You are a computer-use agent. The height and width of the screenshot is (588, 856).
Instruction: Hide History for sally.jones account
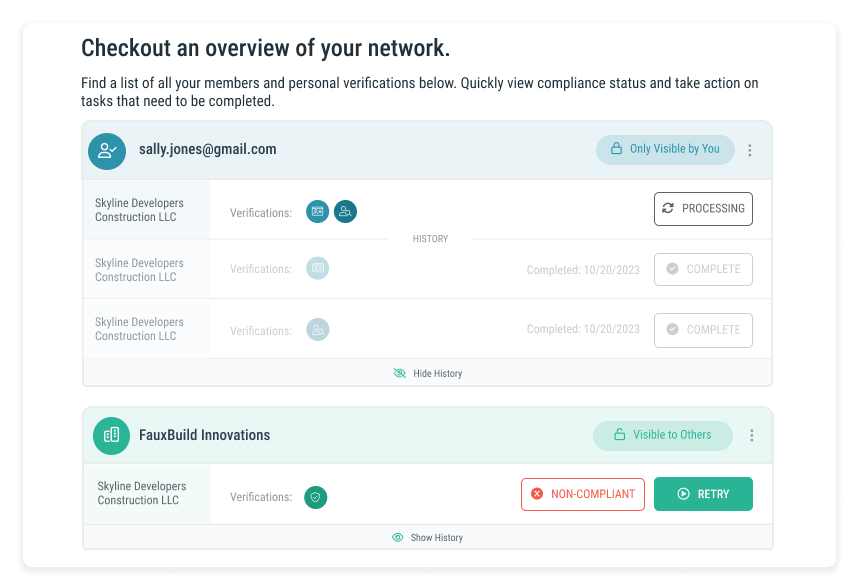(x=428, y=373)
